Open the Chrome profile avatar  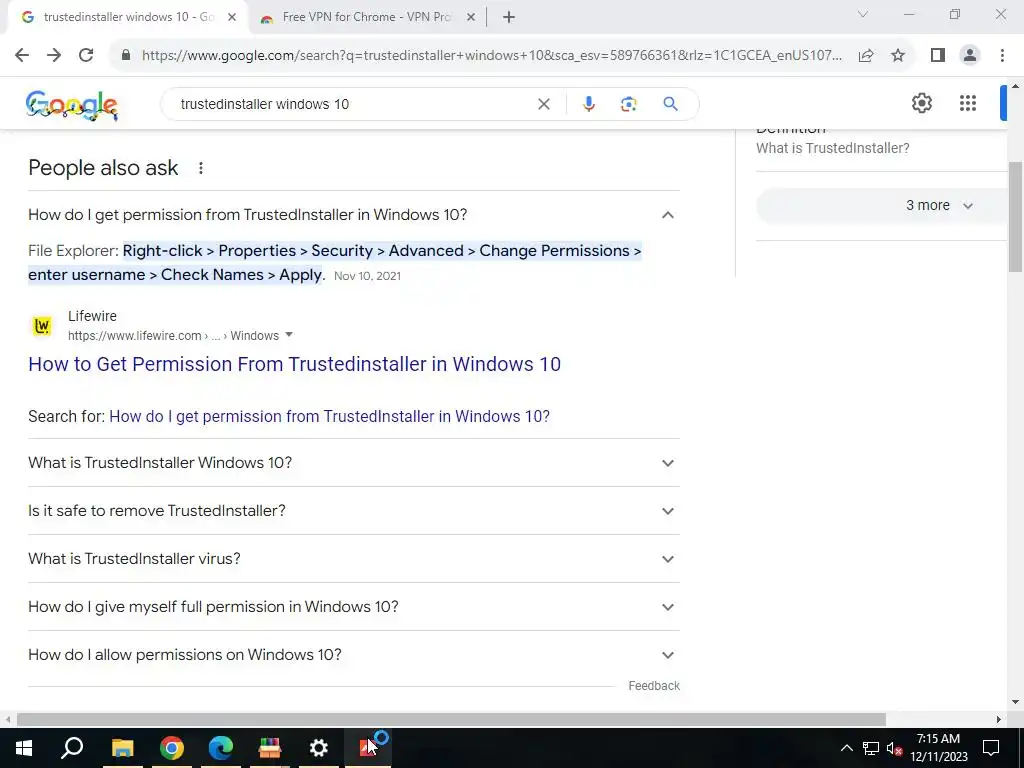pos(970,56)
